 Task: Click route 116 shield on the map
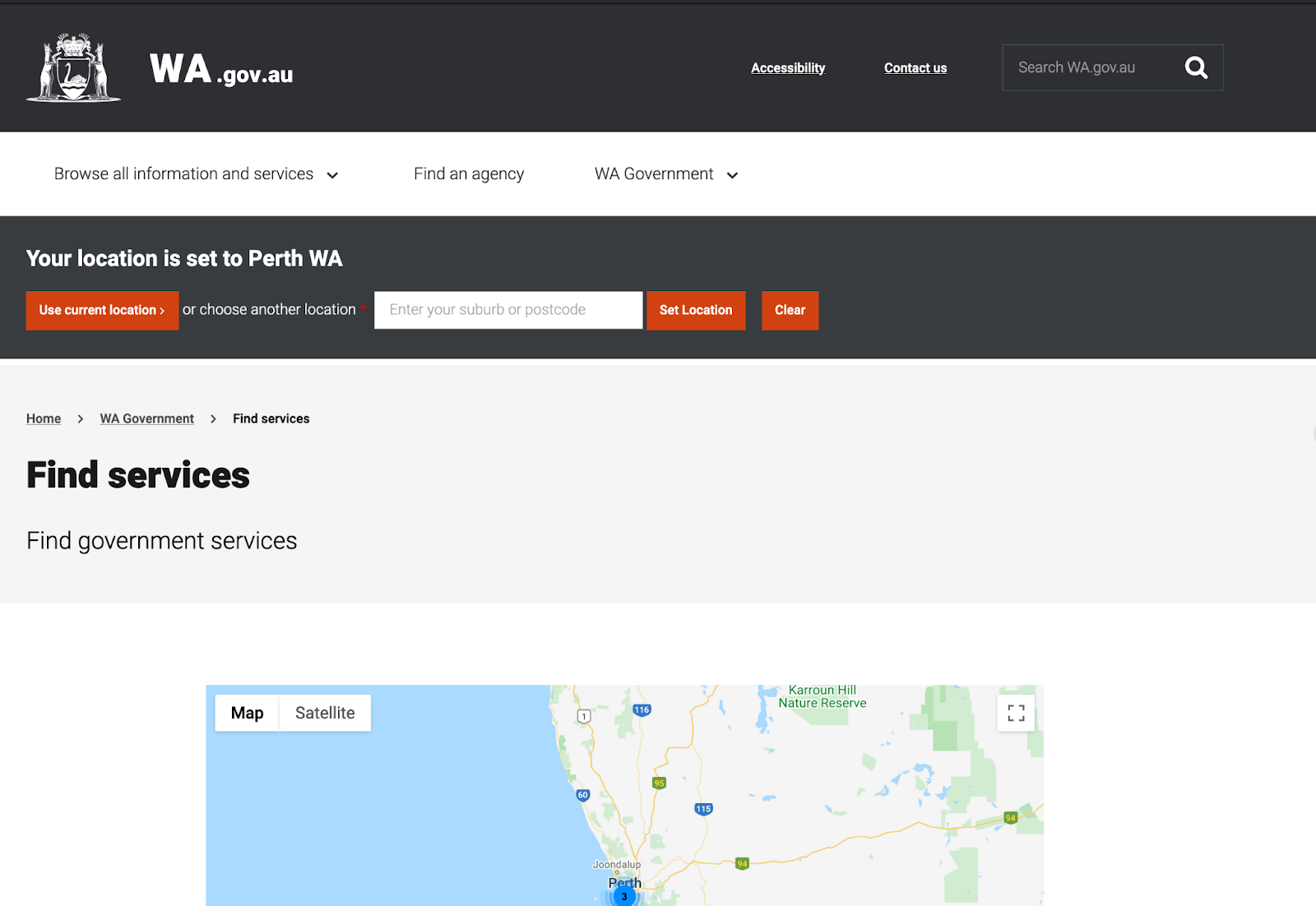642,710
